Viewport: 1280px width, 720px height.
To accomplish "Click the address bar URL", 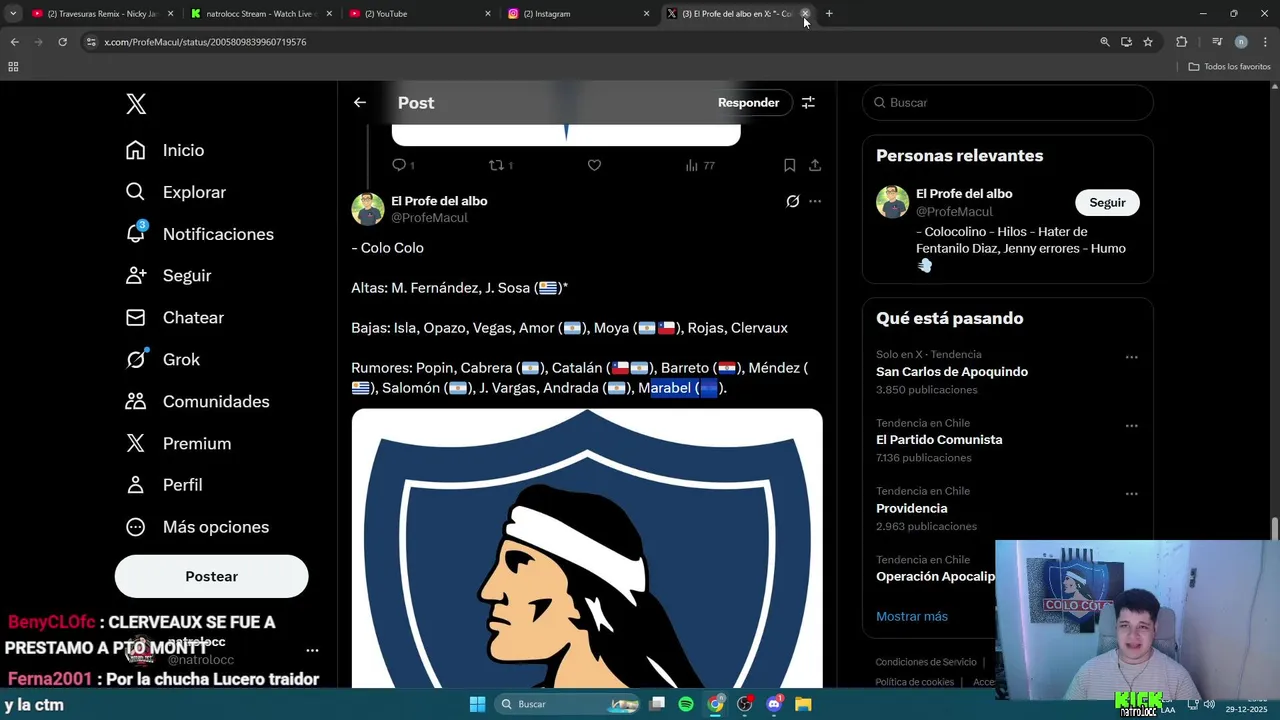I will 205,42.
